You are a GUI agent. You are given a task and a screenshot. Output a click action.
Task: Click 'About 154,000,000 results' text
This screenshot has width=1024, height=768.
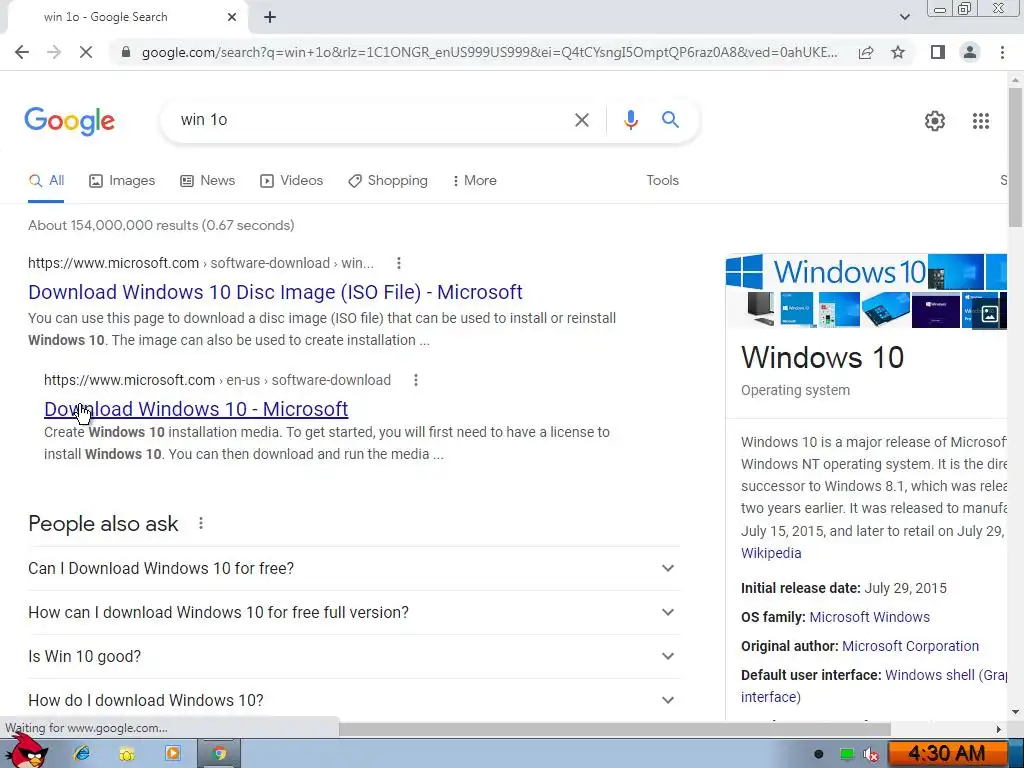(x=113, y=225)
